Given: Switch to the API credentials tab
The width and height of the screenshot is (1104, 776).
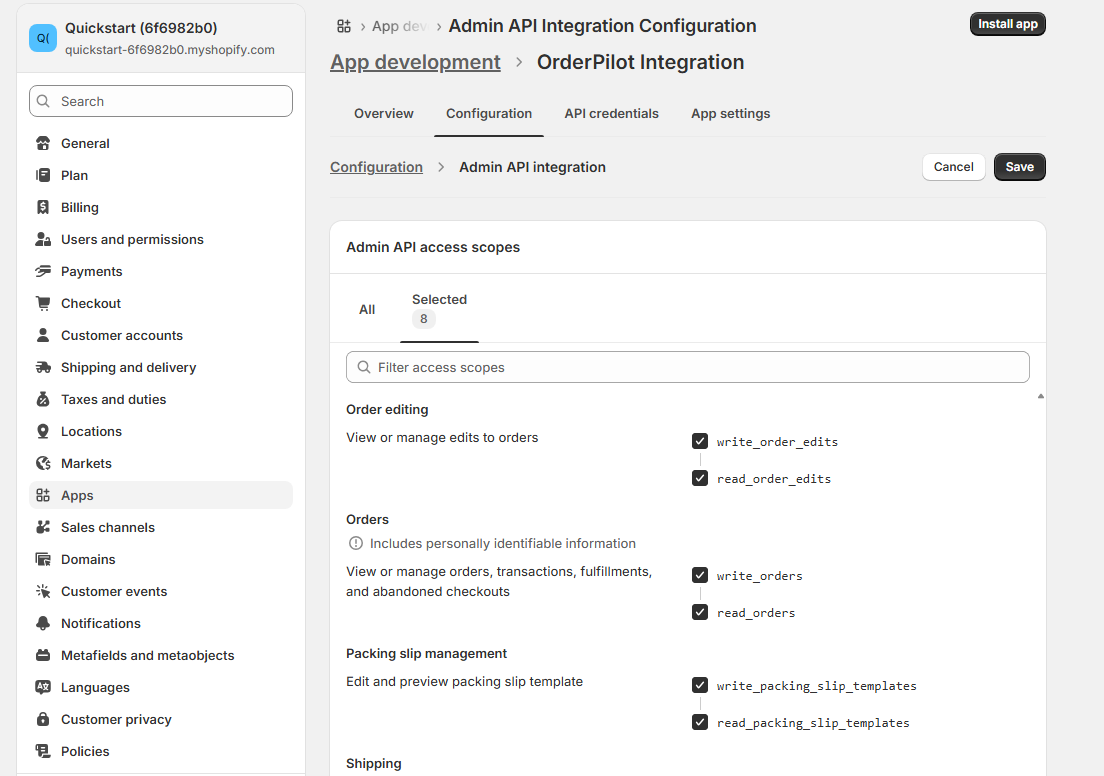Looking at the screenshot, I should click(x=611, y=113).
